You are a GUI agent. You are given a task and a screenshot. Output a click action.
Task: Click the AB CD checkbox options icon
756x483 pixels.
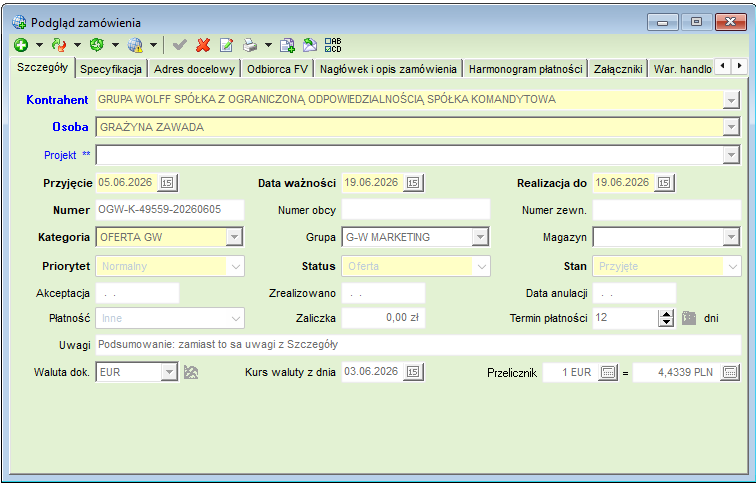333,45
